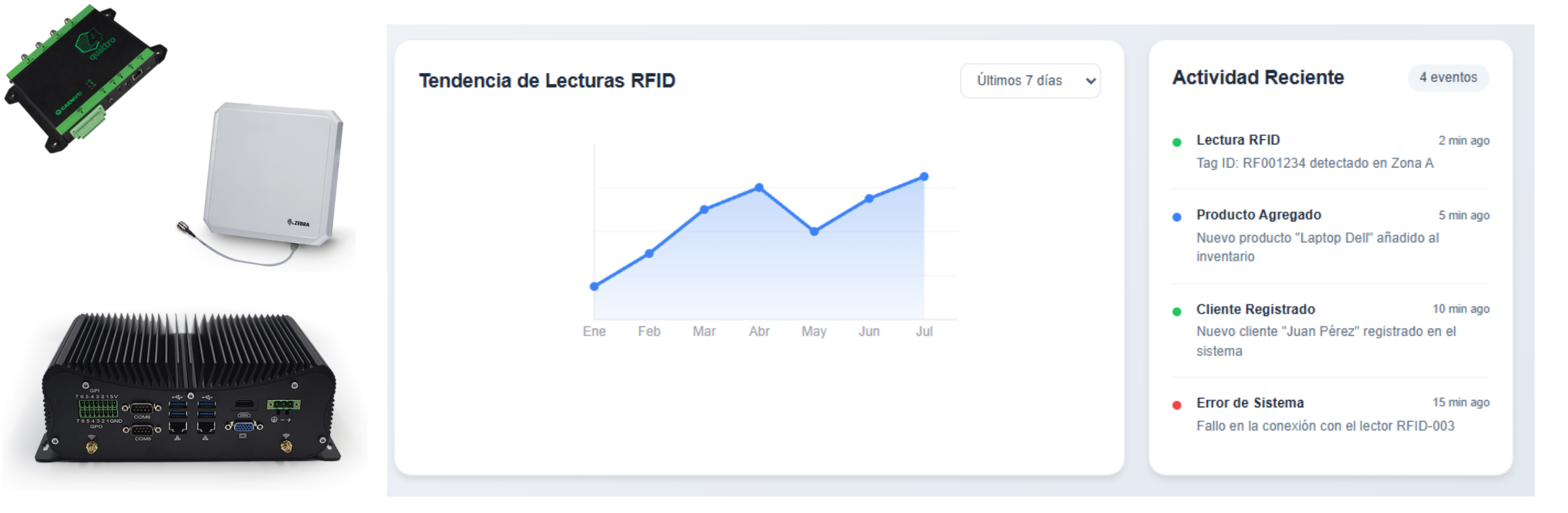This screenshot has height=513, width=1568.
Task: Click red dot beside Error de Sistema
Action: (1177, 405)
